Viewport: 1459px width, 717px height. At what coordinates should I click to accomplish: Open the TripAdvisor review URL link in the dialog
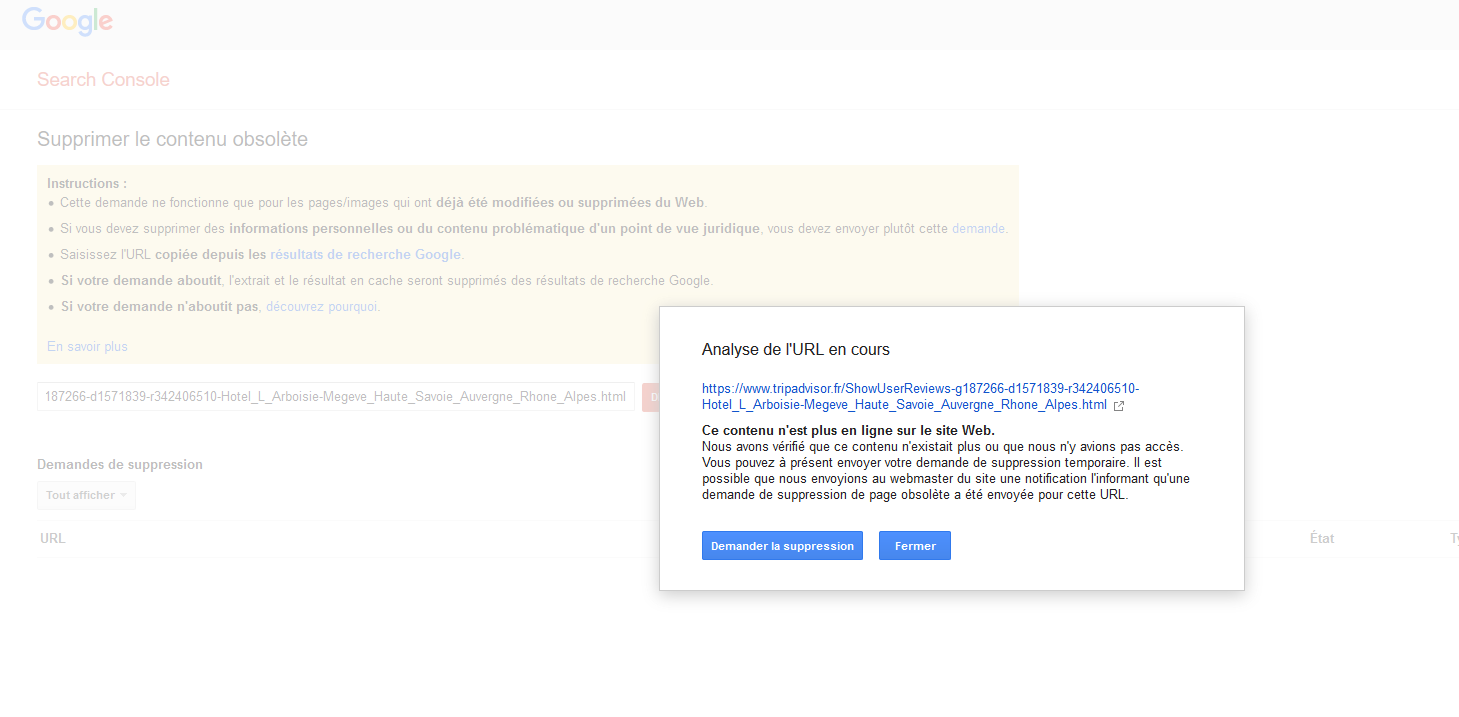(x=920, y=397)
